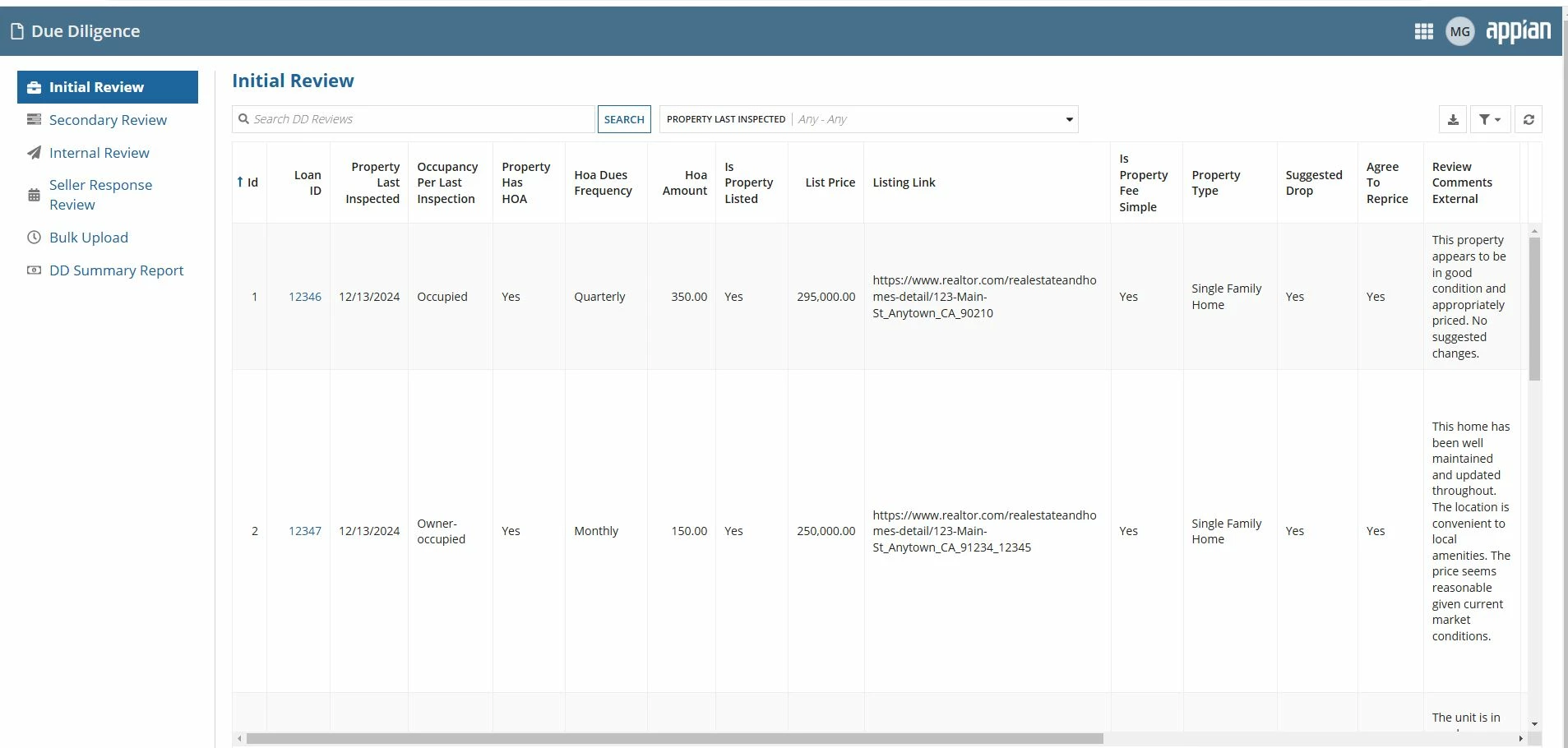
Task: Click the scroll up arrow of grid
Action: coord(1534,232)
